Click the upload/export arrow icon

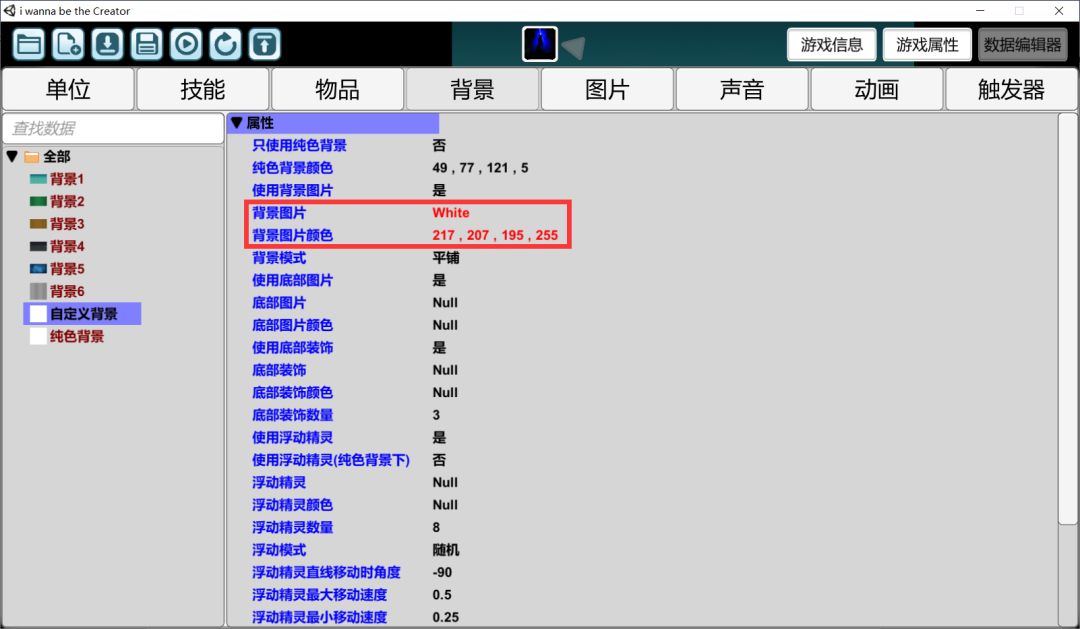coord(264,44)
